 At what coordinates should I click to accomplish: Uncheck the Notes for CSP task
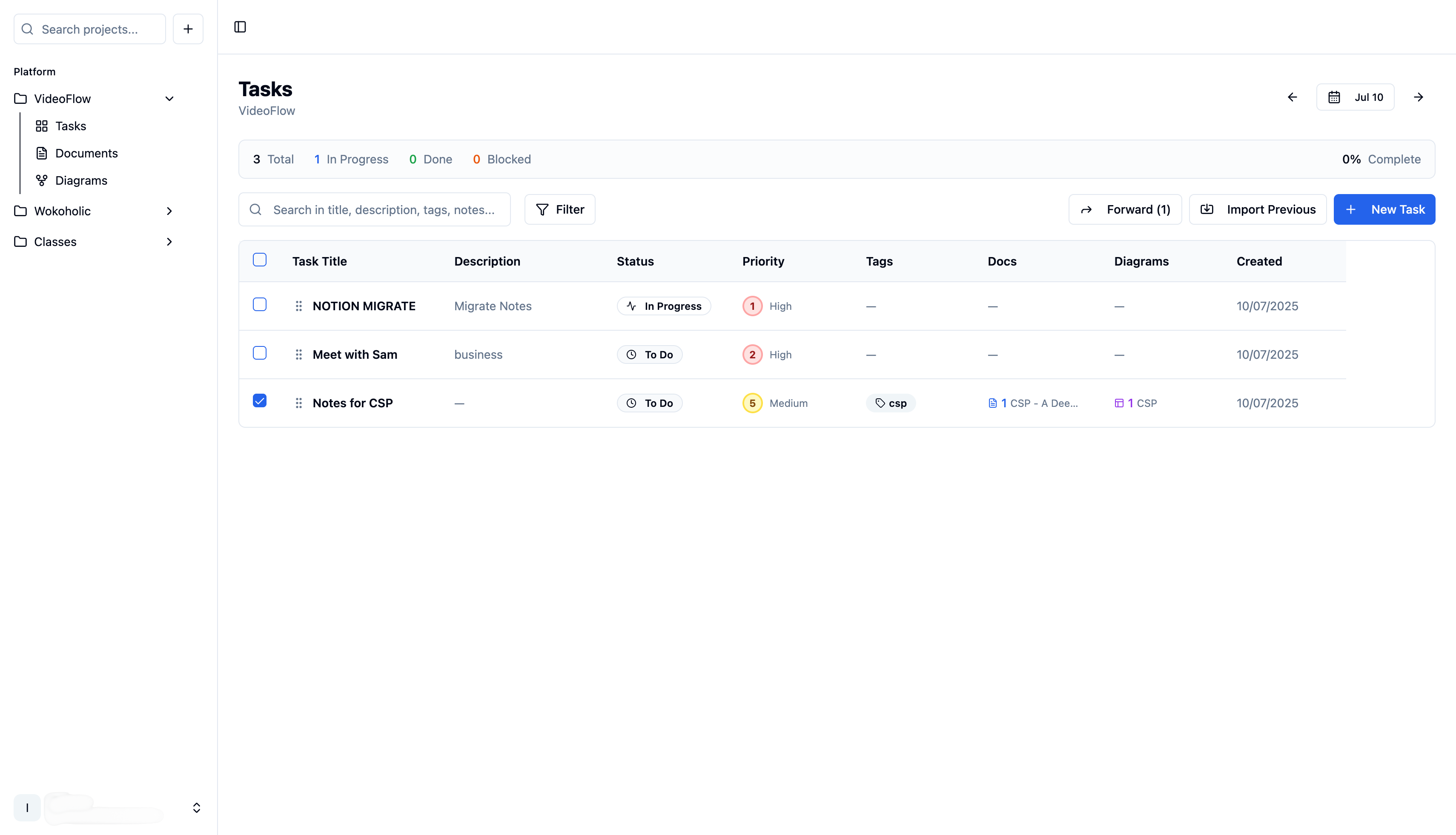[x=259, y=401]
